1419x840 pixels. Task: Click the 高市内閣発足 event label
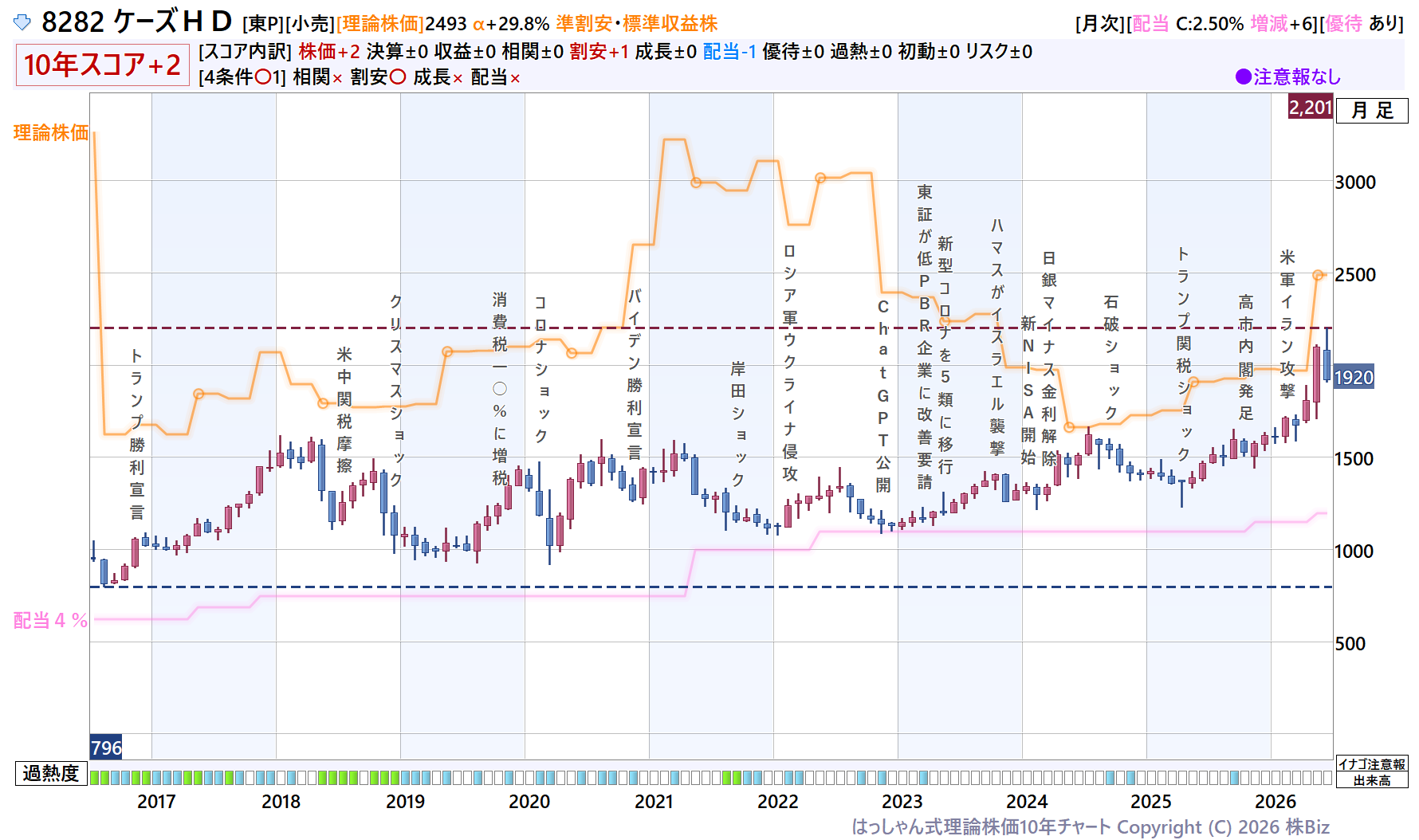click(1246, 357)
